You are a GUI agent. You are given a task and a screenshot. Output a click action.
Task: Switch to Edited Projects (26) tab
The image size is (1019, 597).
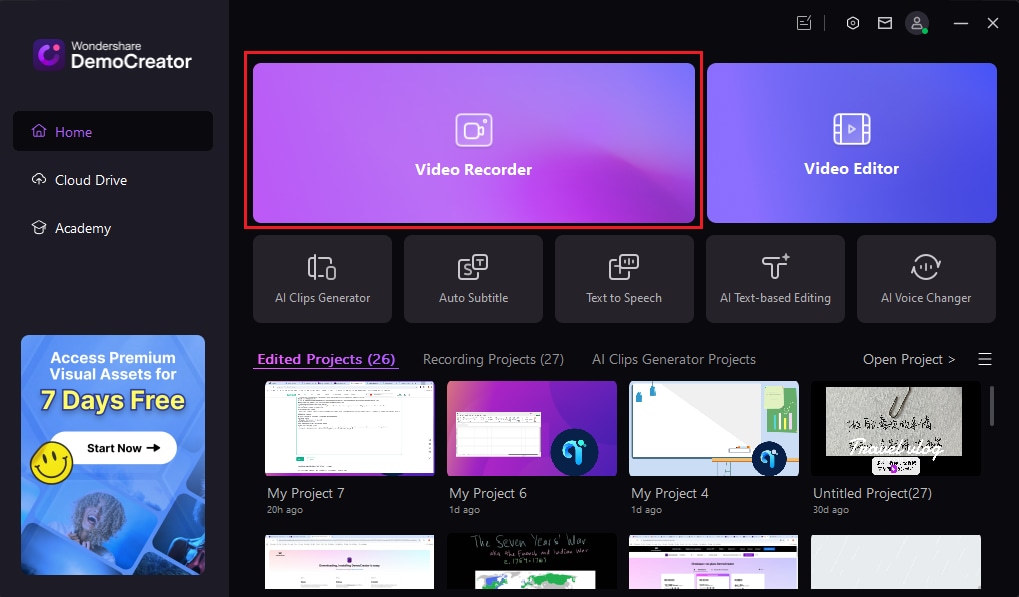point(326,359)
